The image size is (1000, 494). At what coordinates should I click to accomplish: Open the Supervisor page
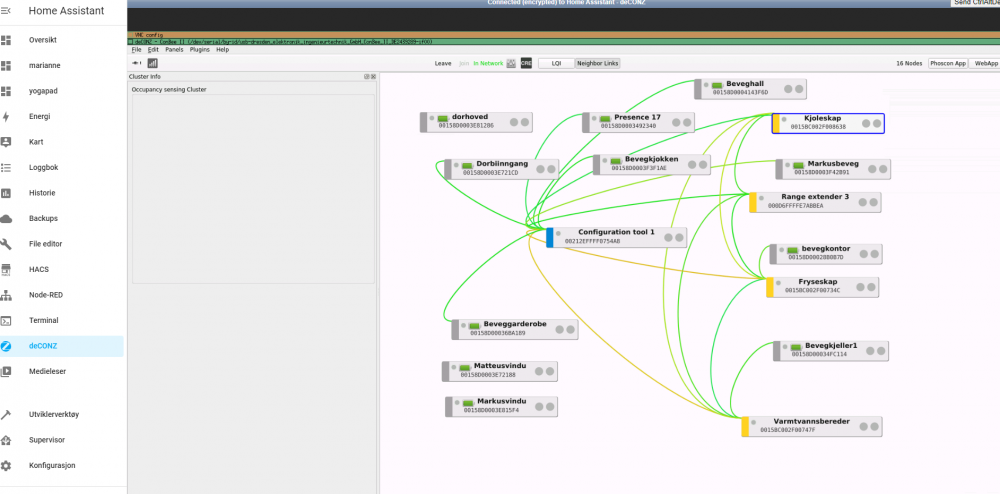tap(49, 440)
